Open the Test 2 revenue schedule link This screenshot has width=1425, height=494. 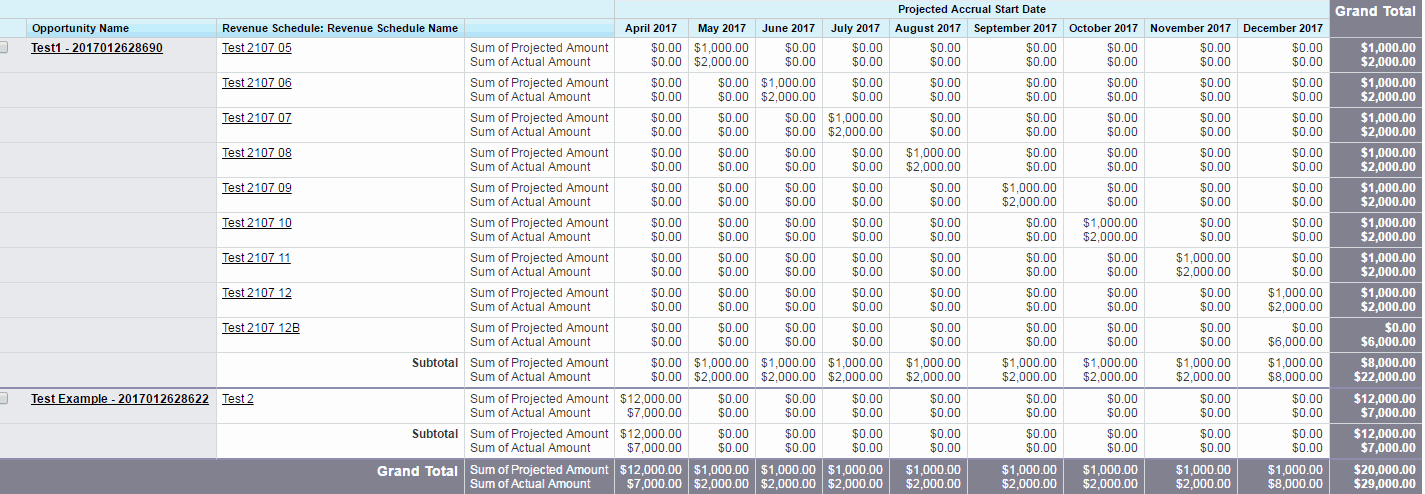point(238,399)
